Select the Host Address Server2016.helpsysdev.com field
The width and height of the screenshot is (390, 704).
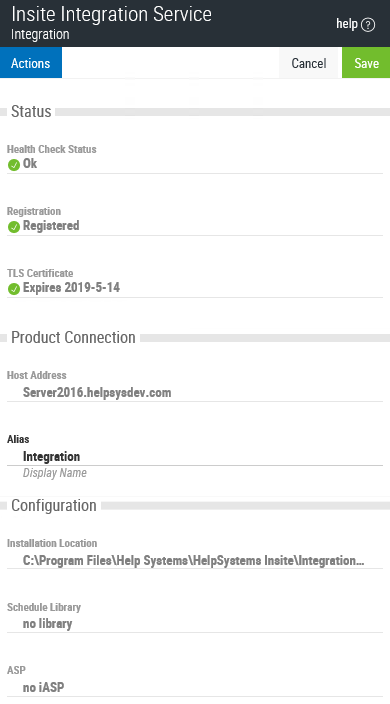(x=195, y=393)
